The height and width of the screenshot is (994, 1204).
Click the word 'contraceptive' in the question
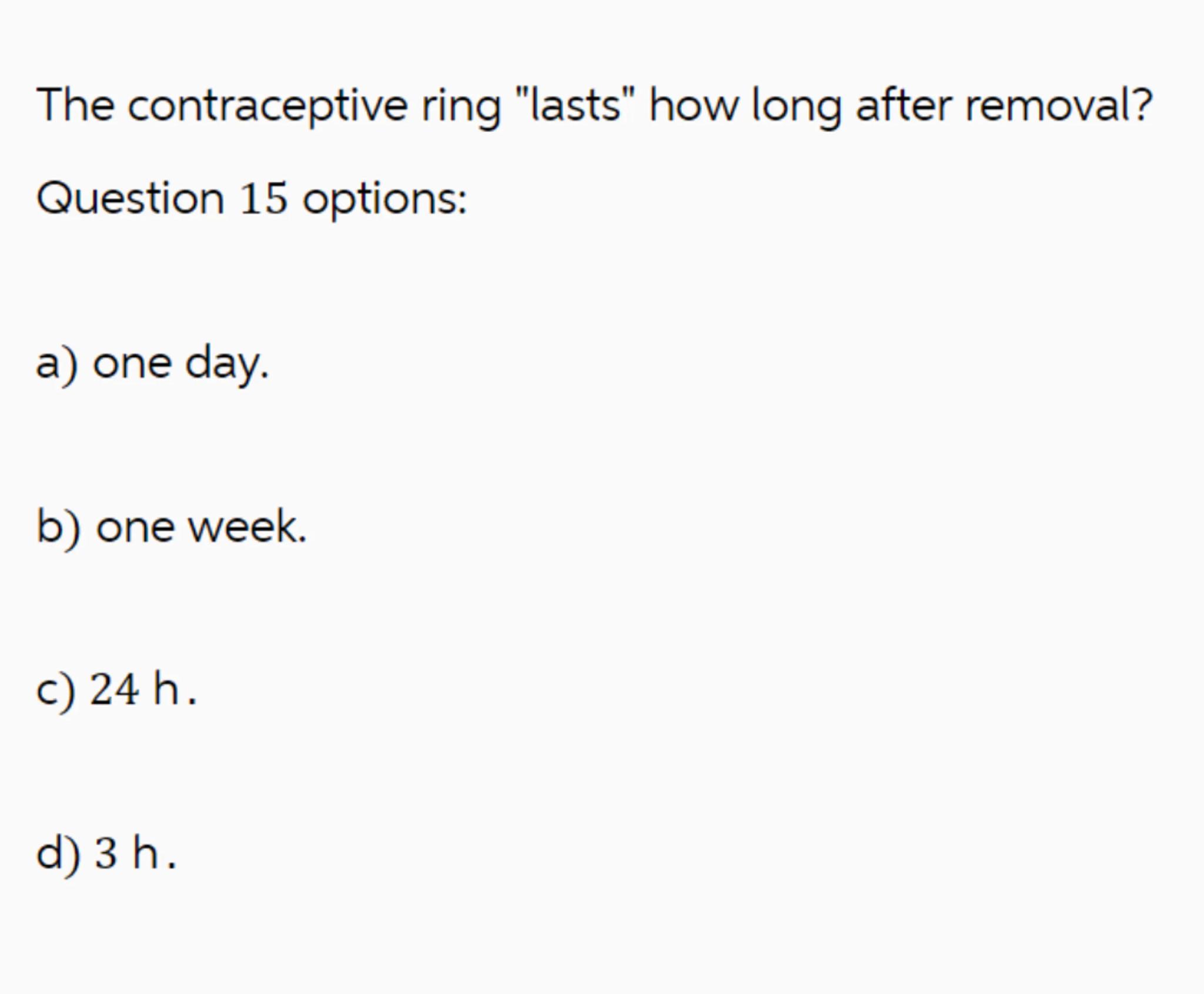[x=267, y=106]
